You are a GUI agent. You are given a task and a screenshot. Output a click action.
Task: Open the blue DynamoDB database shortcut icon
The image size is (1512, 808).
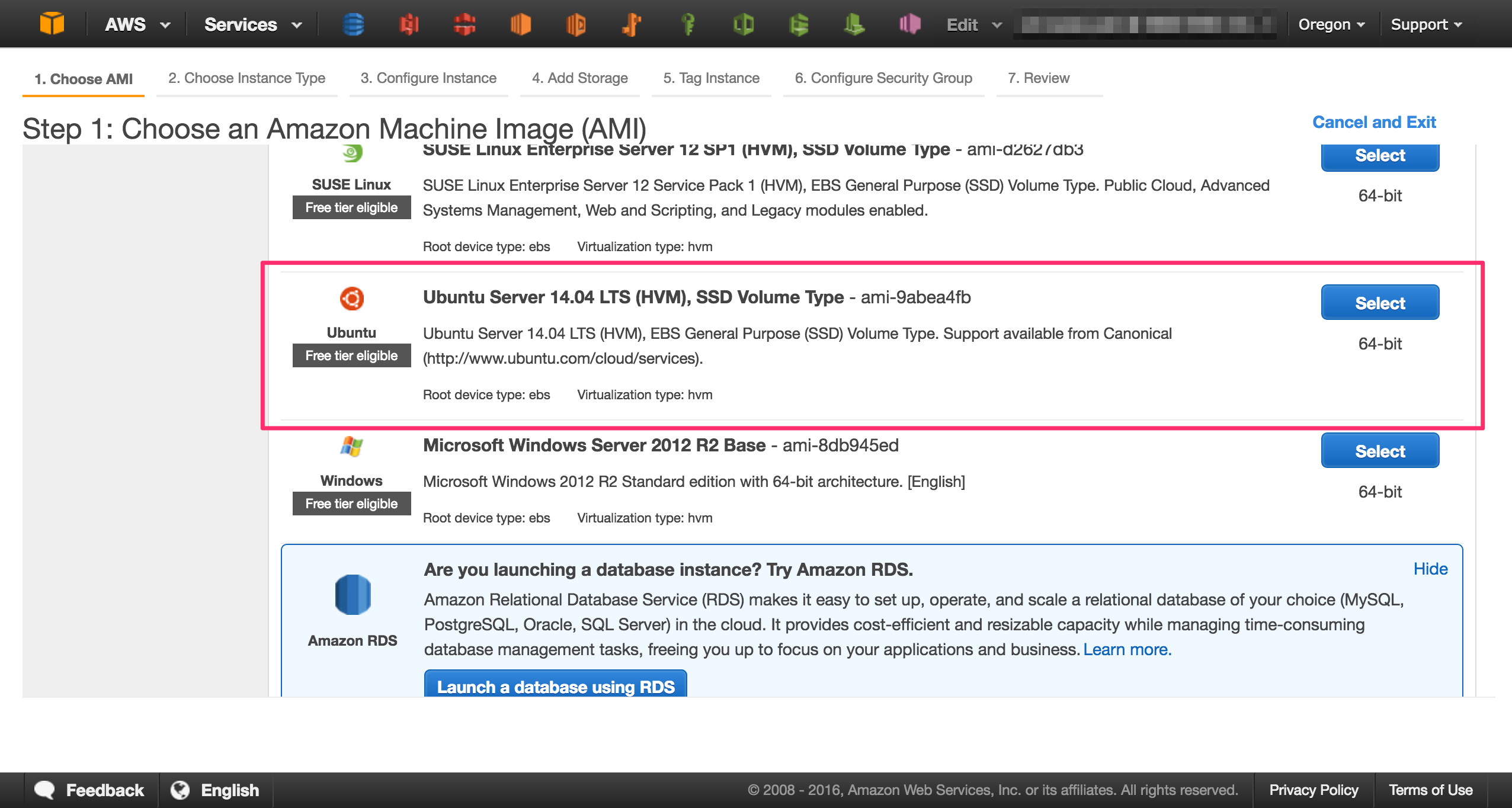[353, 24]
